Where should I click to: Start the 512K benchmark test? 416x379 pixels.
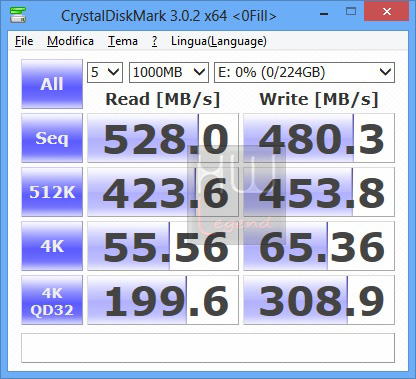click(x=52, y=192)
